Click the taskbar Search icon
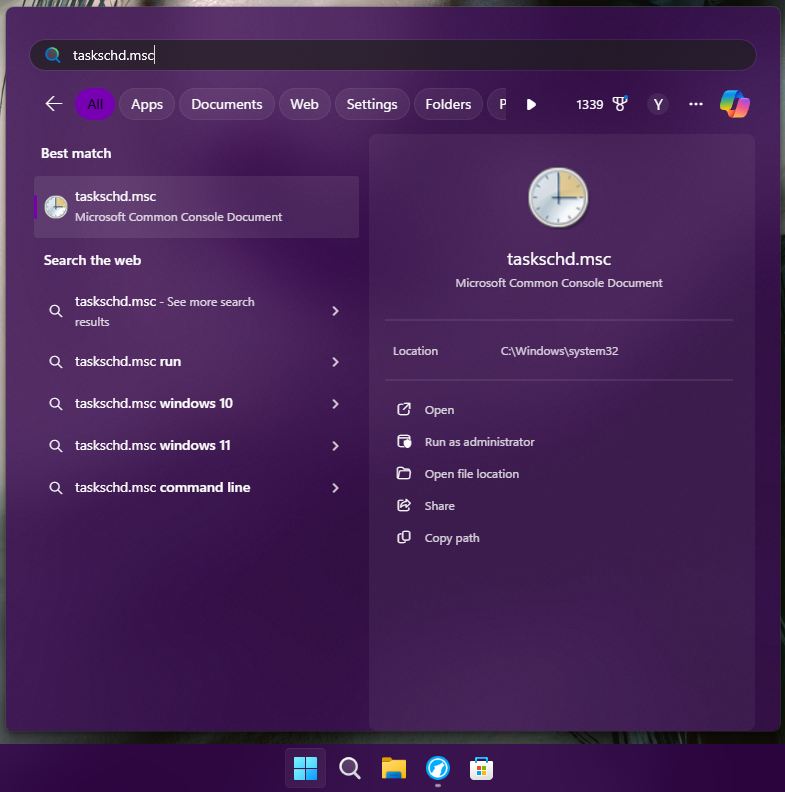Screen dimensions: 785x792 click(x=350, y=768)
